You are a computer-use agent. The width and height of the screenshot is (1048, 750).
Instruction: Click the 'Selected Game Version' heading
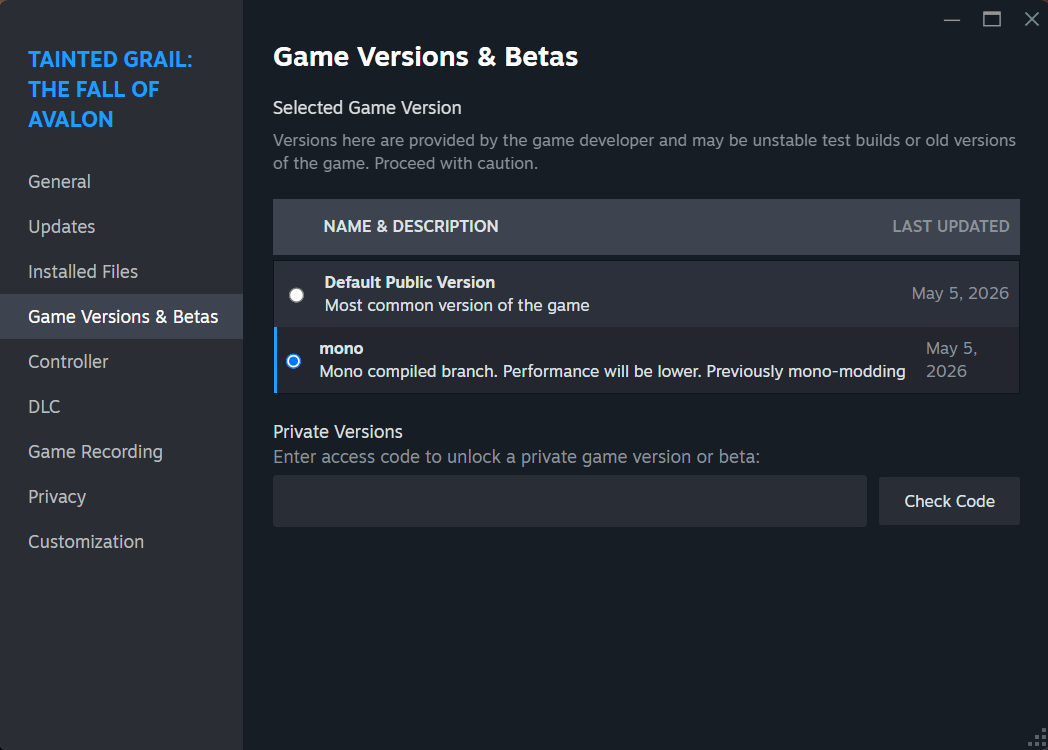367,108
